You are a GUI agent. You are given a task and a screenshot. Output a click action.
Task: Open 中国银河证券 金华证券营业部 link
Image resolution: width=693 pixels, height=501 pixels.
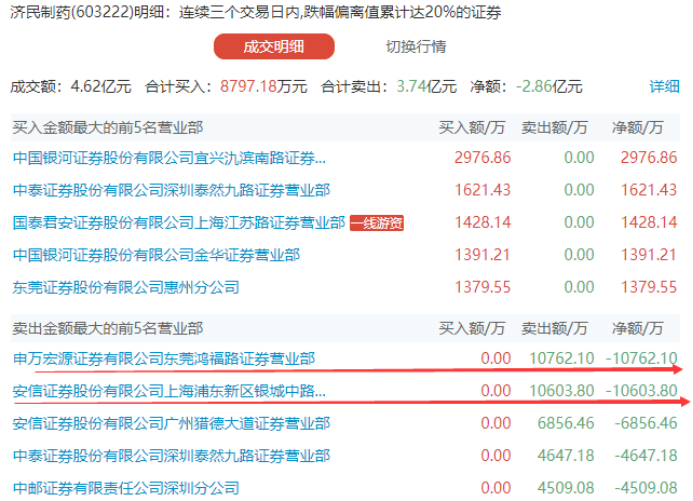156,255
